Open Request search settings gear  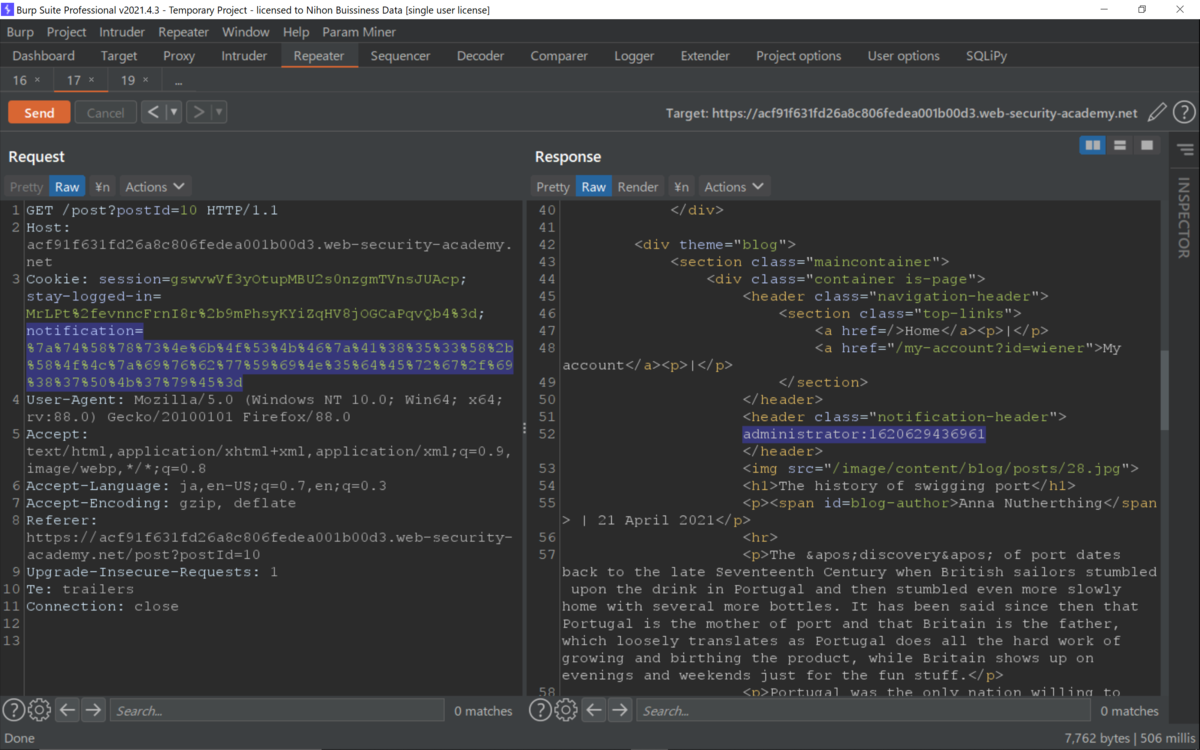39,710
